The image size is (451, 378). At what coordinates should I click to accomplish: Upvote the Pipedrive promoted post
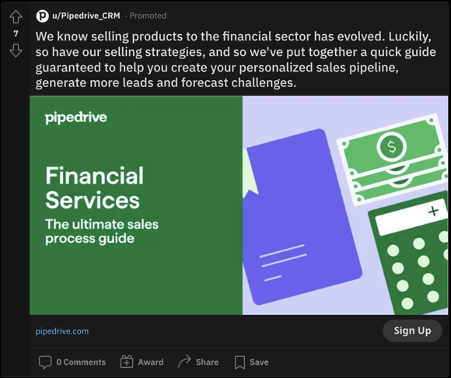[16, 17]
